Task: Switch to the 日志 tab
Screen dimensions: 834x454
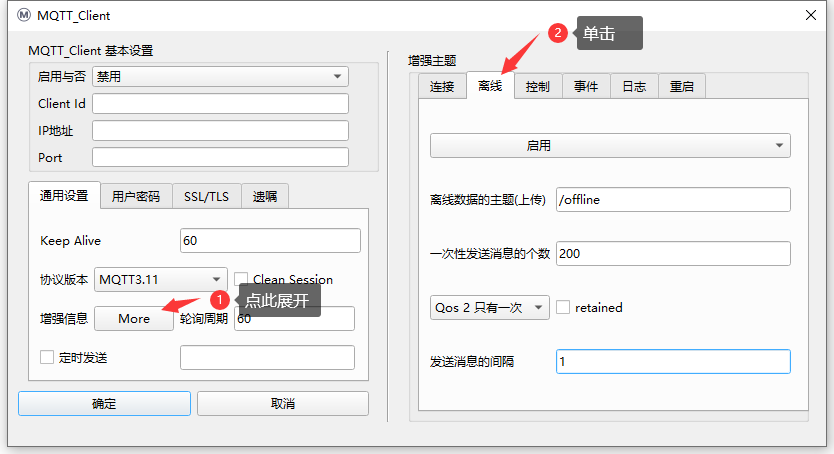Action: (634, 87)
